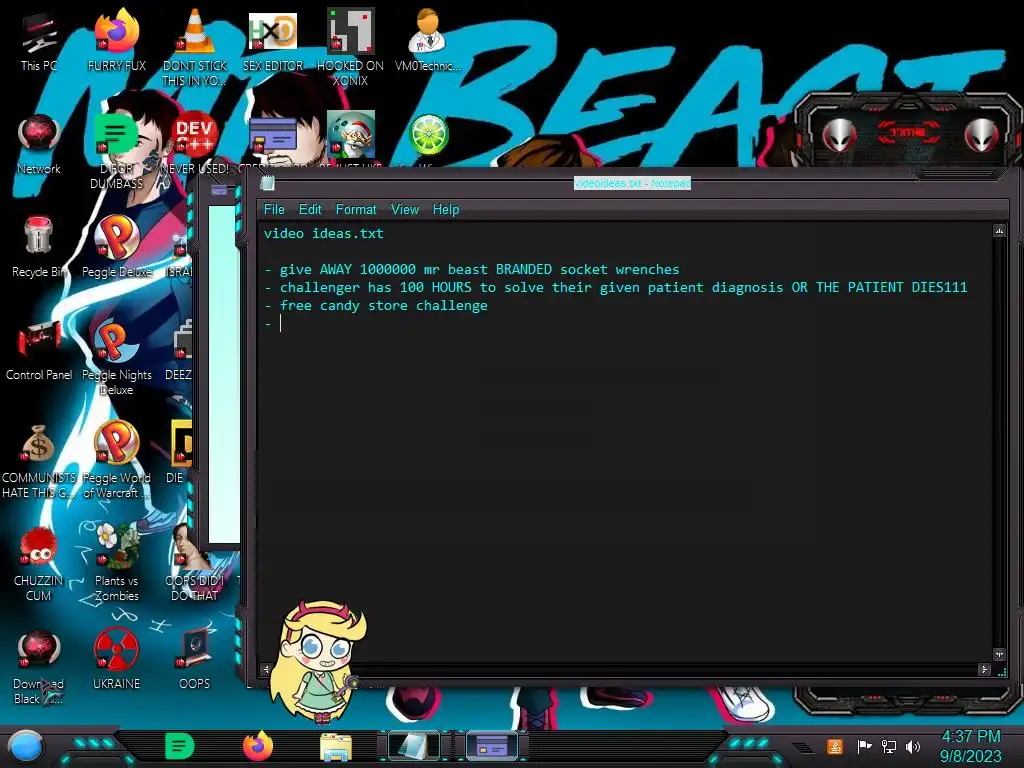Launch Firefox from the taskbar
Image resolution: width=1024 pixels, height=768 pixels.
[258, 746]
